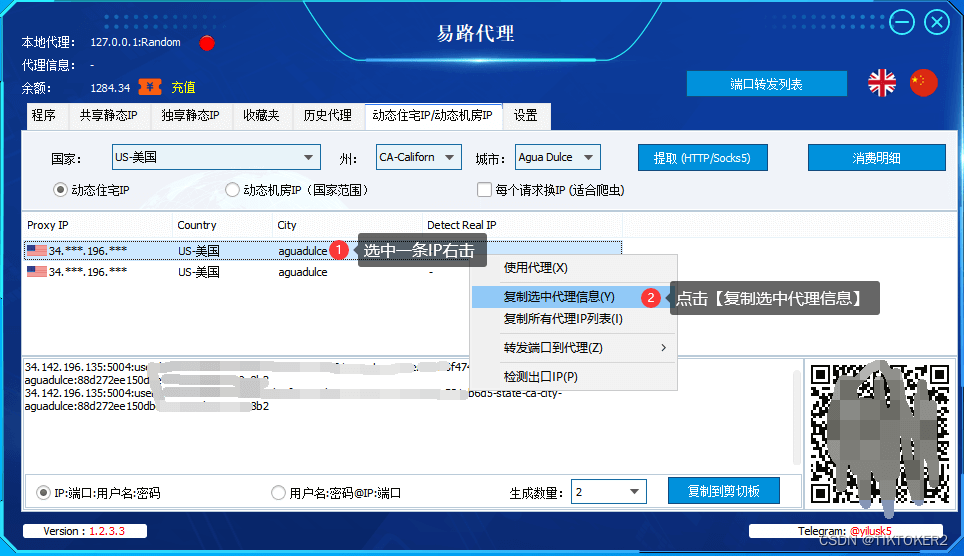
Task: Close the 易路代理 window
Action: [x=937, y=23]
